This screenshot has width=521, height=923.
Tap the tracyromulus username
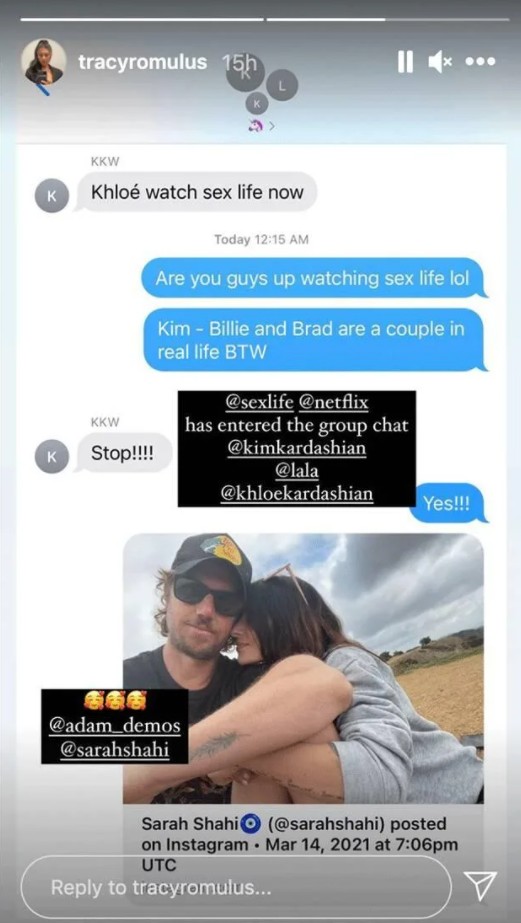pyautogui.click(x=143, y=62)
